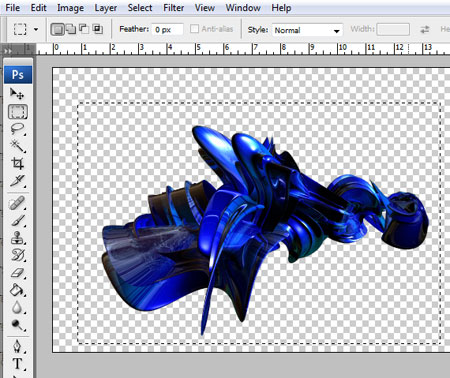Select the Move tool
Image resolution: width=450 pixels, height=378 pixels.
17,94
